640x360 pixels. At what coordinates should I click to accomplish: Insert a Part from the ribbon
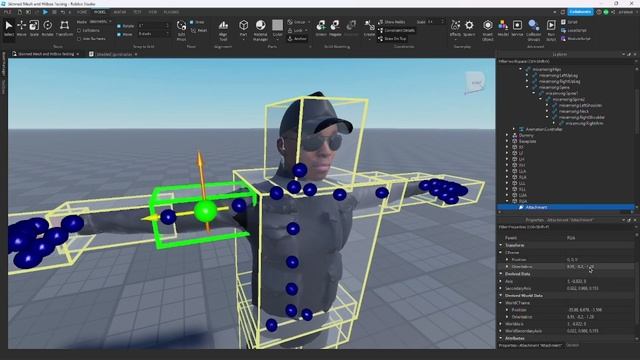point(244,29)
